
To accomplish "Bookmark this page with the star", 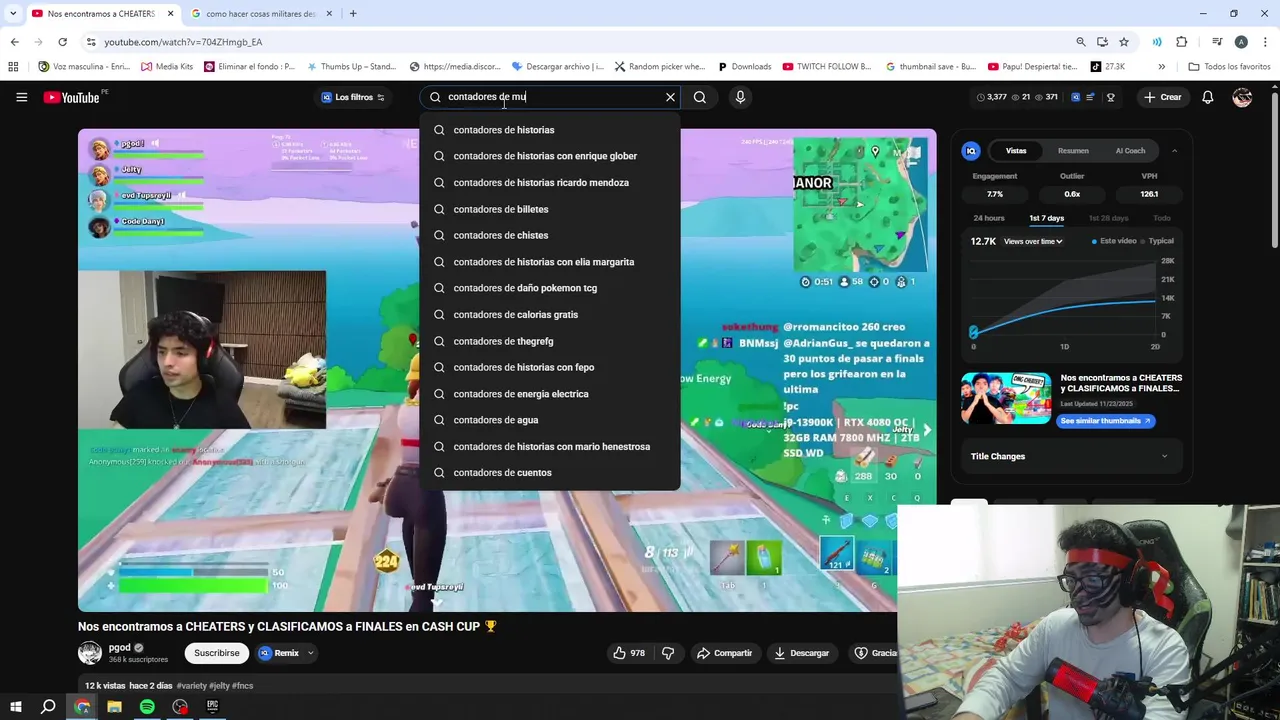I will coord(1124,42).
